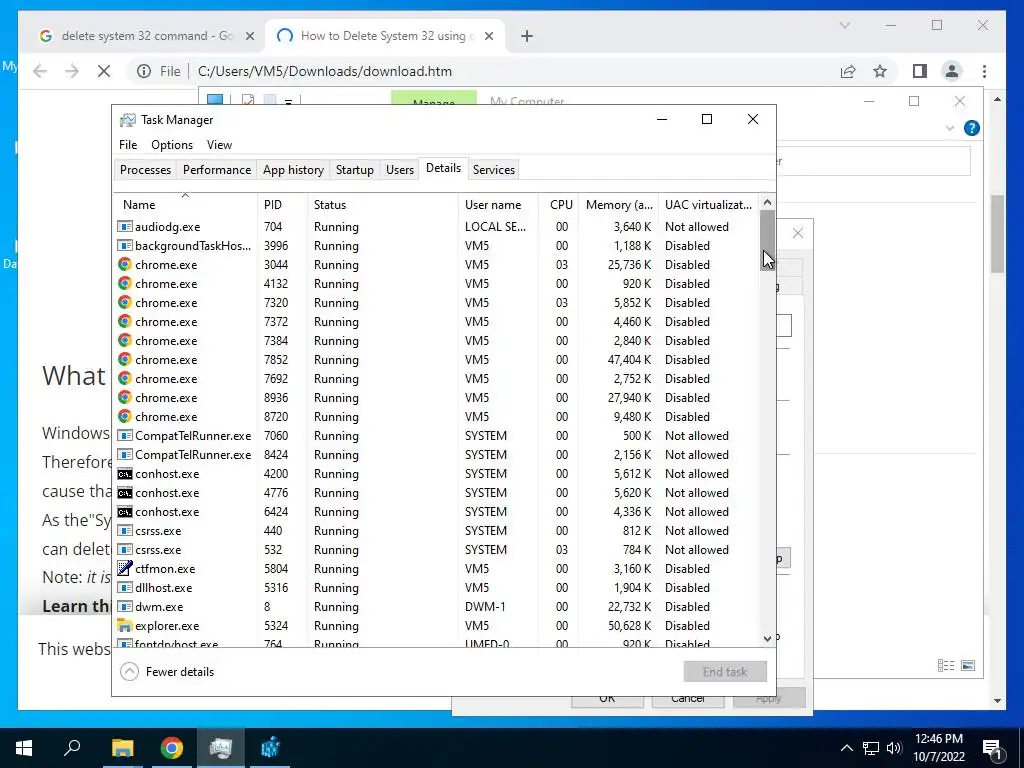This screenshot has height=768, width=1024.
Task: Click the Chrome address bar URL
Action: [x=325, y=71]
